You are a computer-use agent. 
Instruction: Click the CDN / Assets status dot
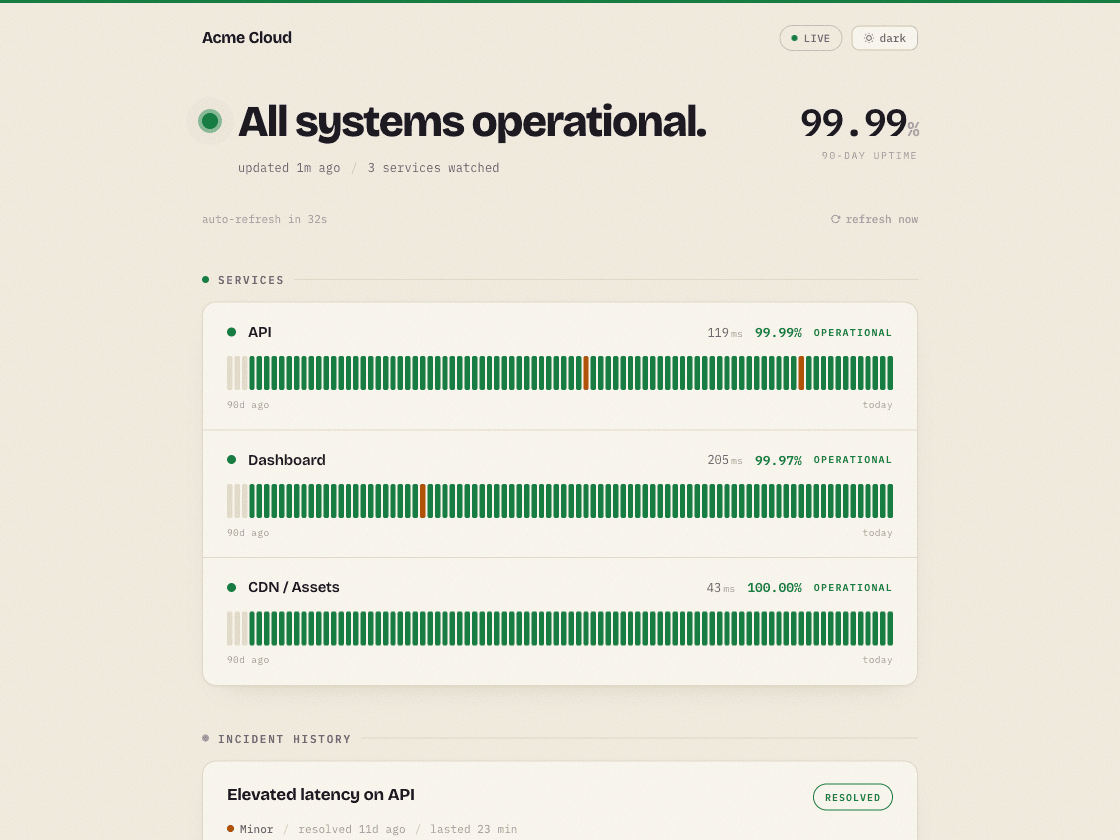[231, 588]
